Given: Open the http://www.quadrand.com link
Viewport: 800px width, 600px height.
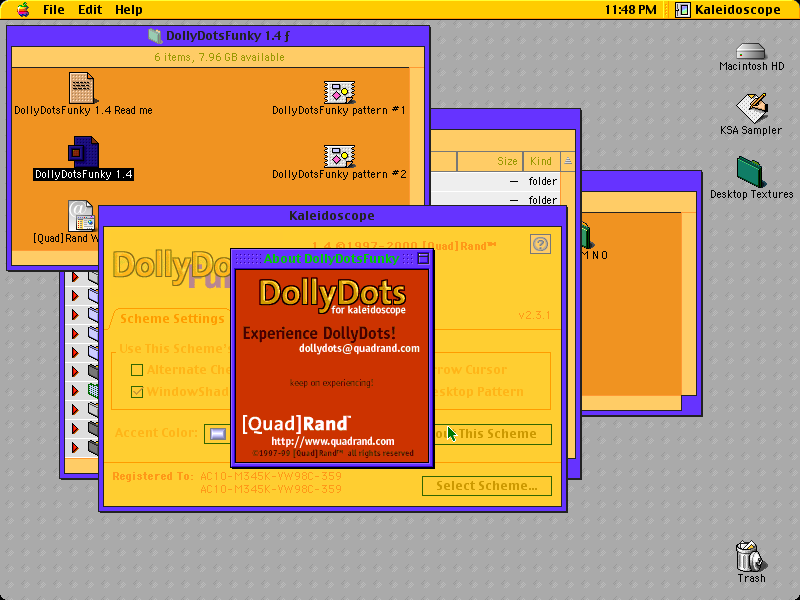Looking at the screenshot, I should point(333,441).
